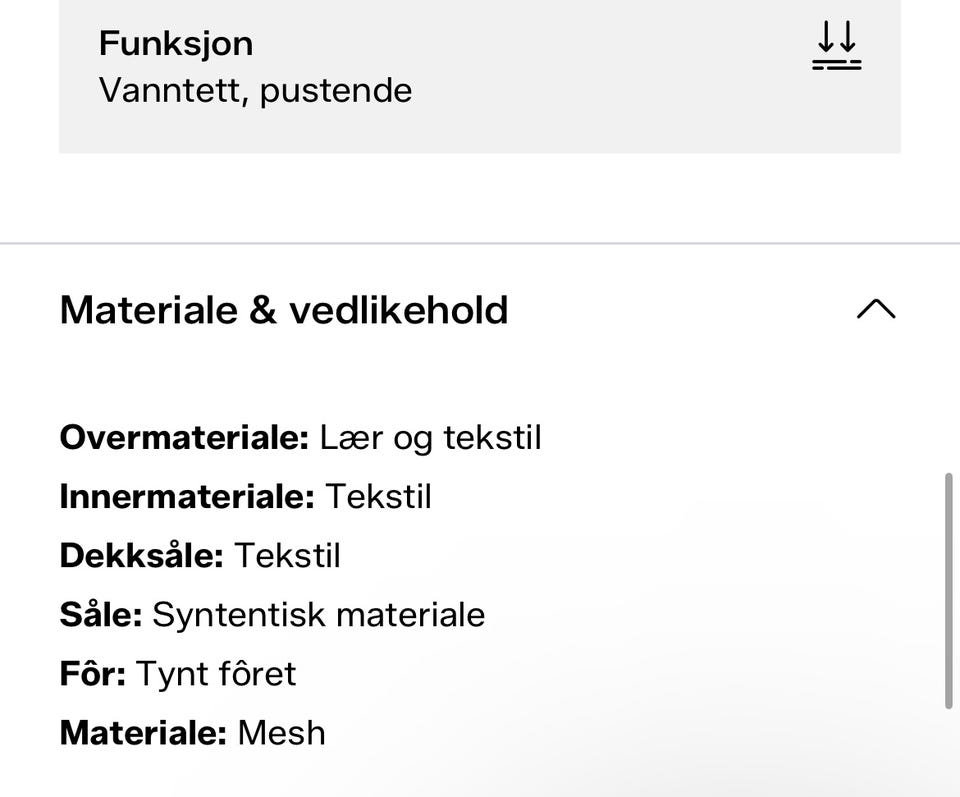The width and height of the screenshot is (960, 797).
Task: Click the waterproof breathable function icon
Action: tap(836, 47)
